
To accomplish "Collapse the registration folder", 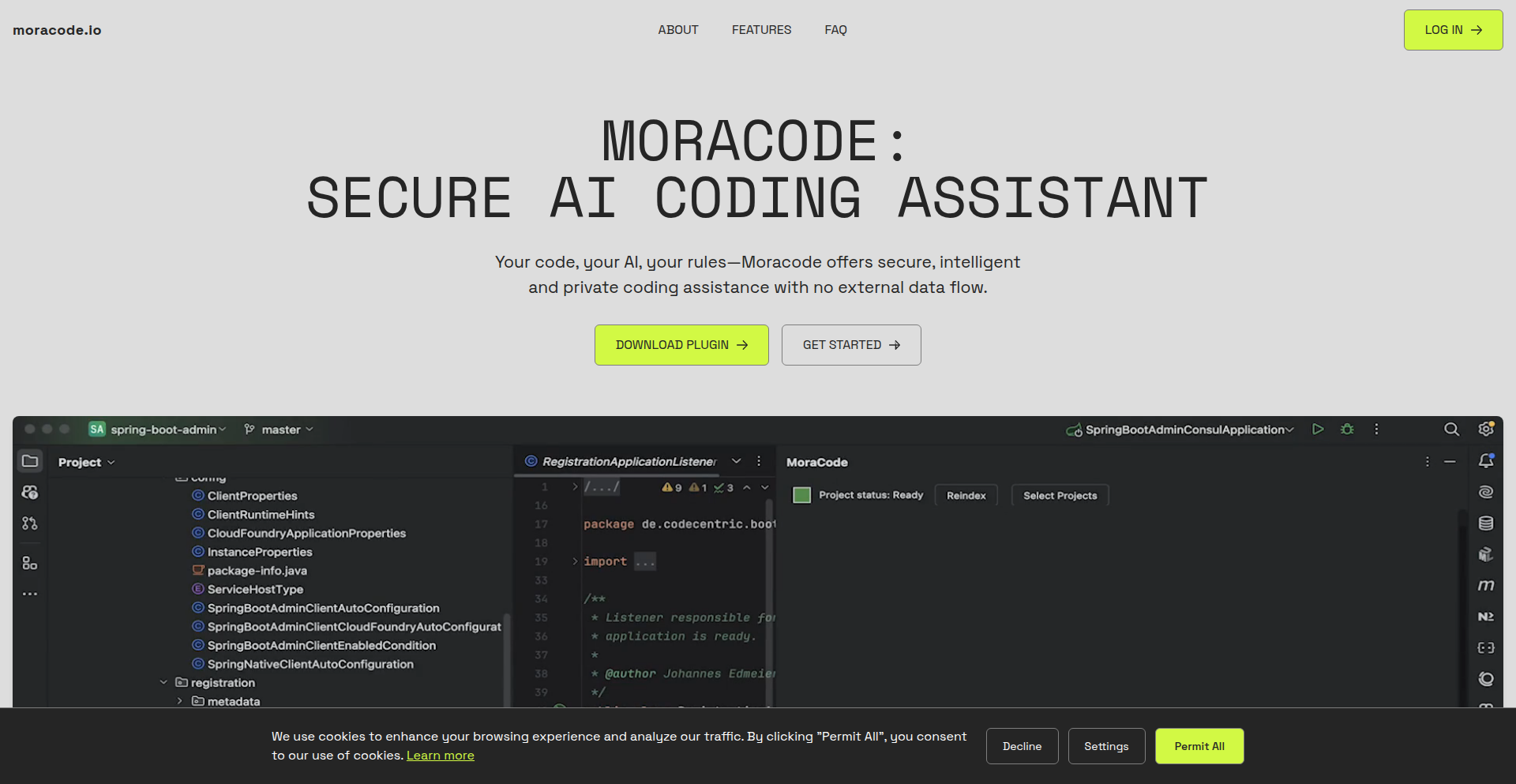I will tap(163, 682).
